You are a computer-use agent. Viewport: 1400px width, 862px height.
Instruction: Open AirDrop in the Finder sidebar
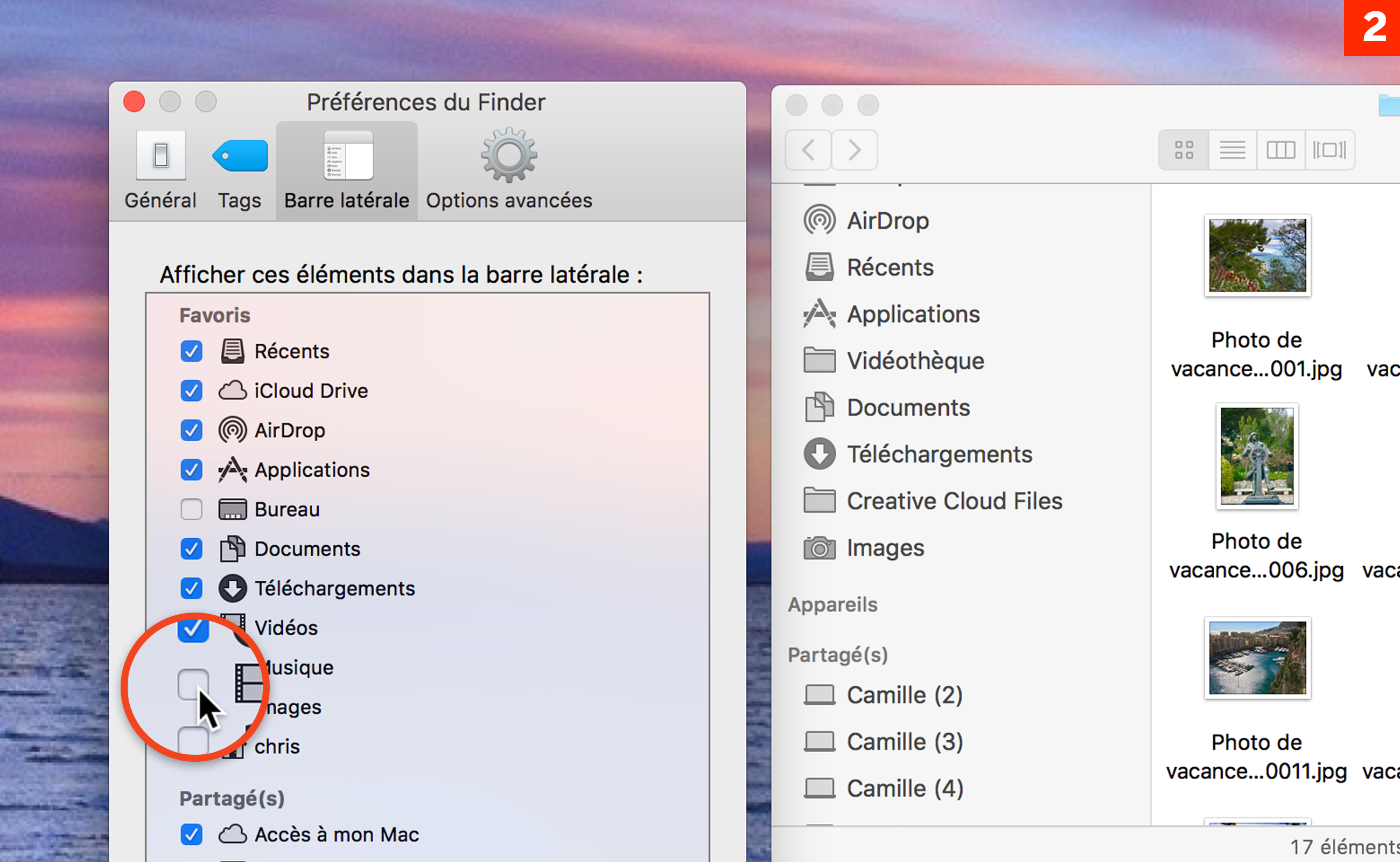coord(887,221)
